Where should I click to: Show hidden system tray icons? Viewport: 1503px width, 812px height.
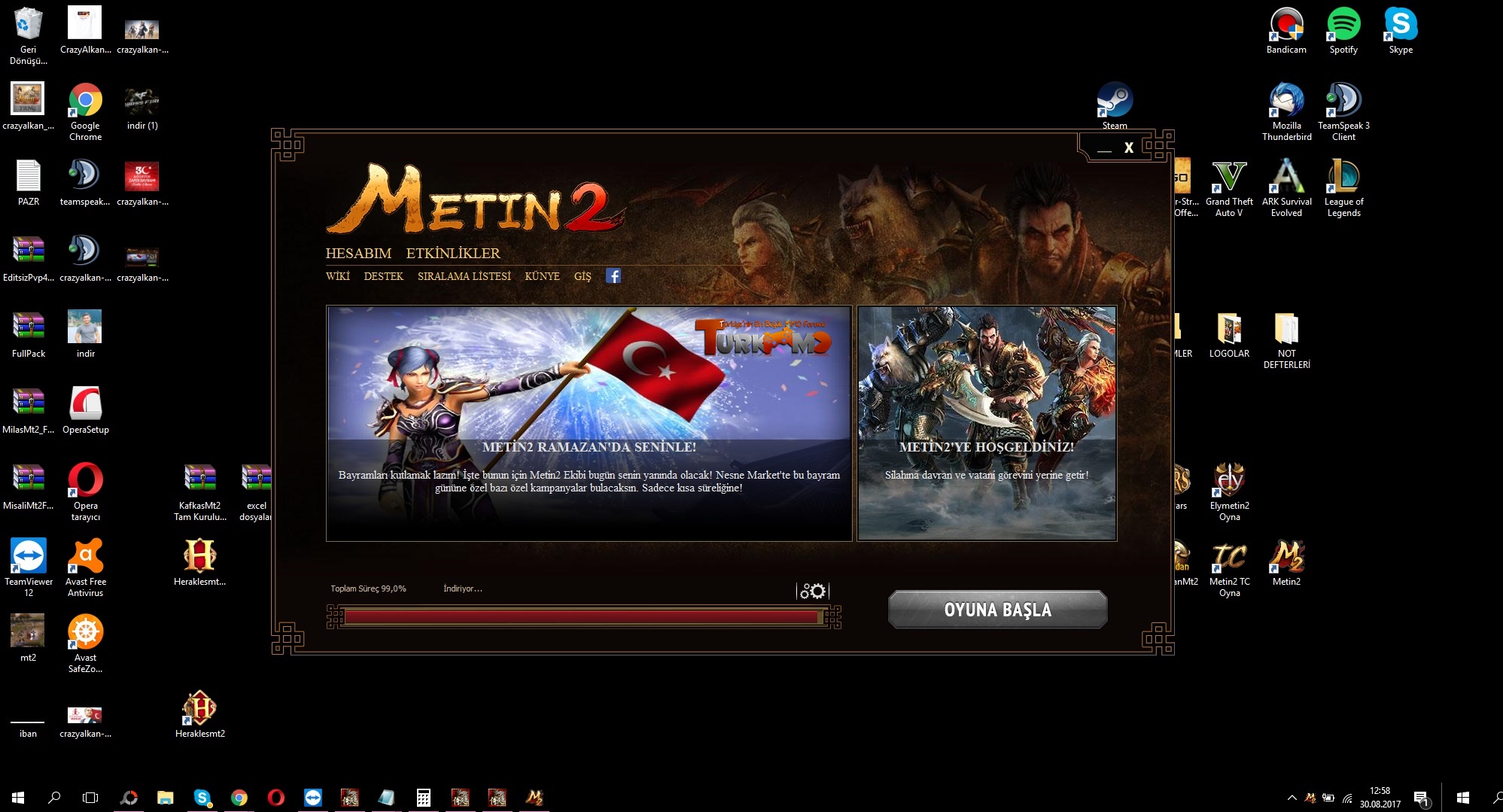(1292, 798)
